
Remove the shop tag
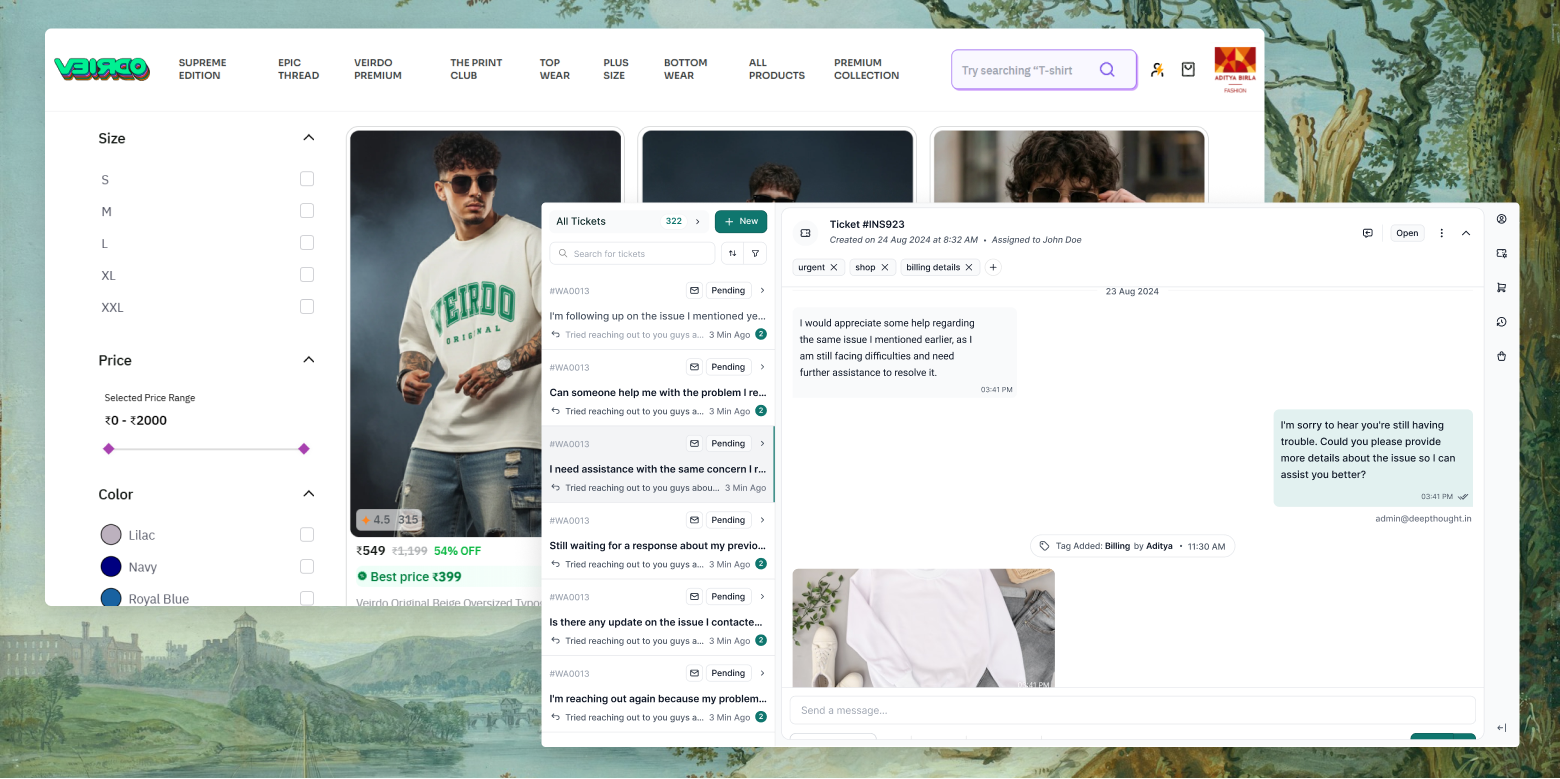click(885, 268)
